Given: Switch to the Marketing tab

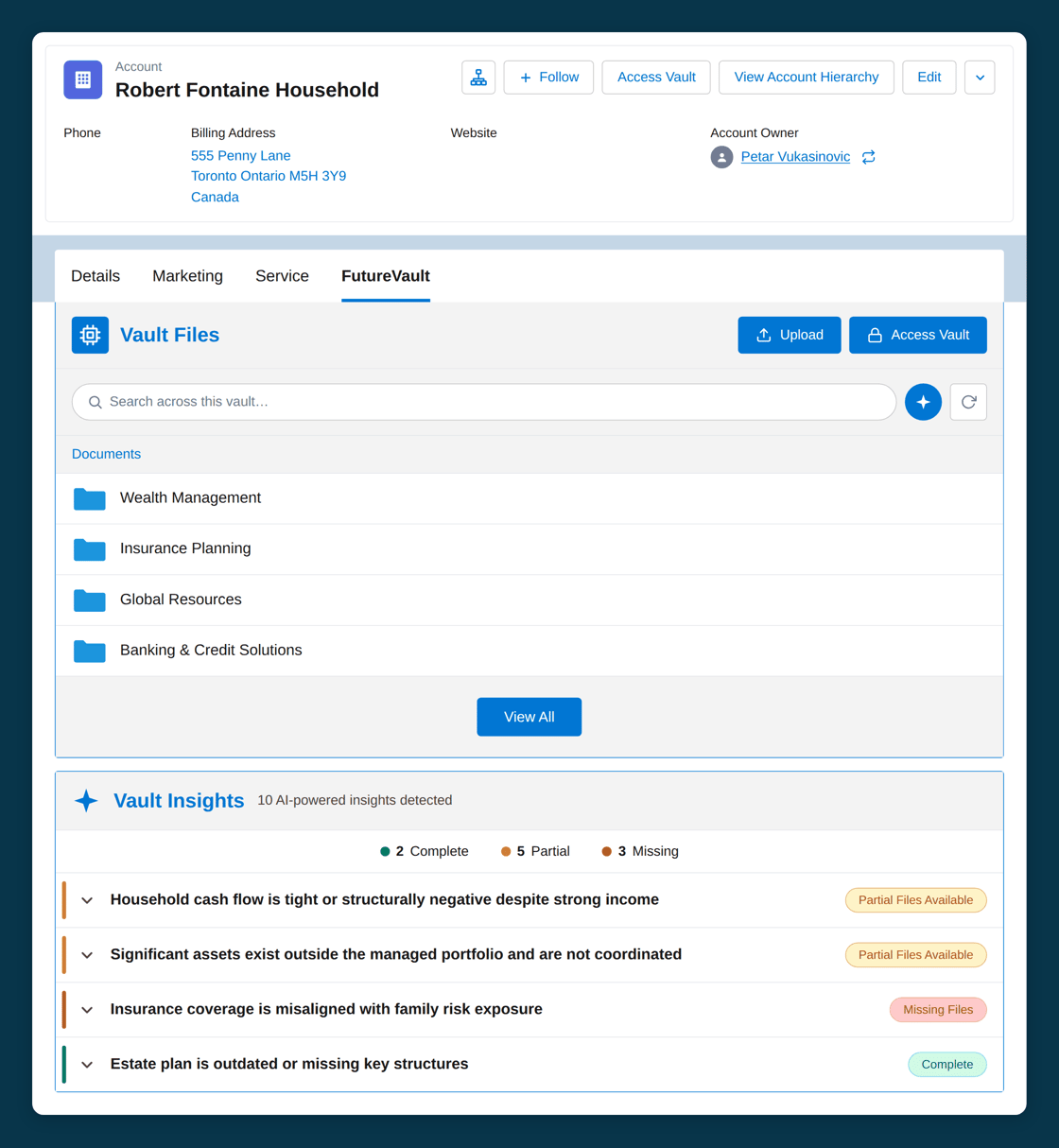Looking at the screenshot, I should click(187, 276).
